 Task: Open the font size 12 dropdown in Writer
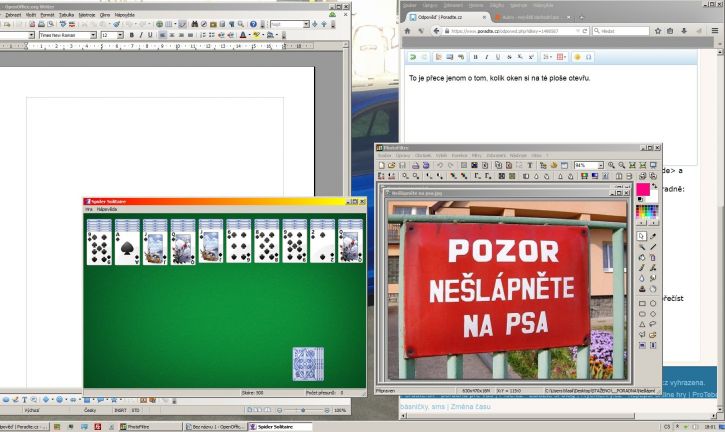[120, 35]
